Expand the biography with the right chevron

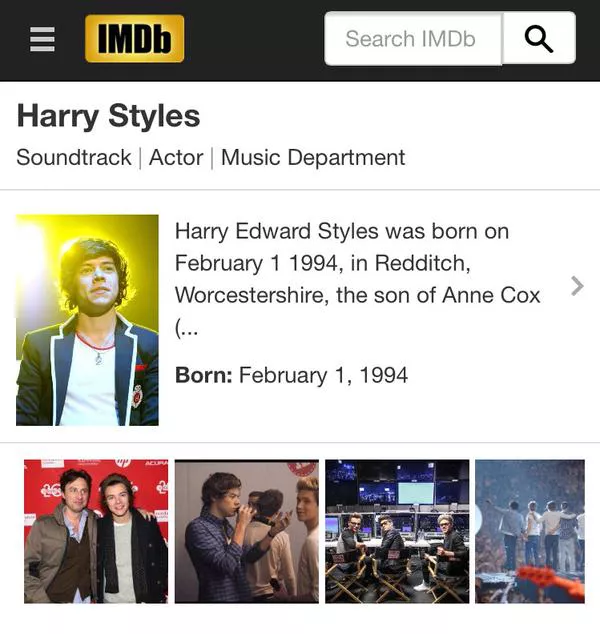577,286
